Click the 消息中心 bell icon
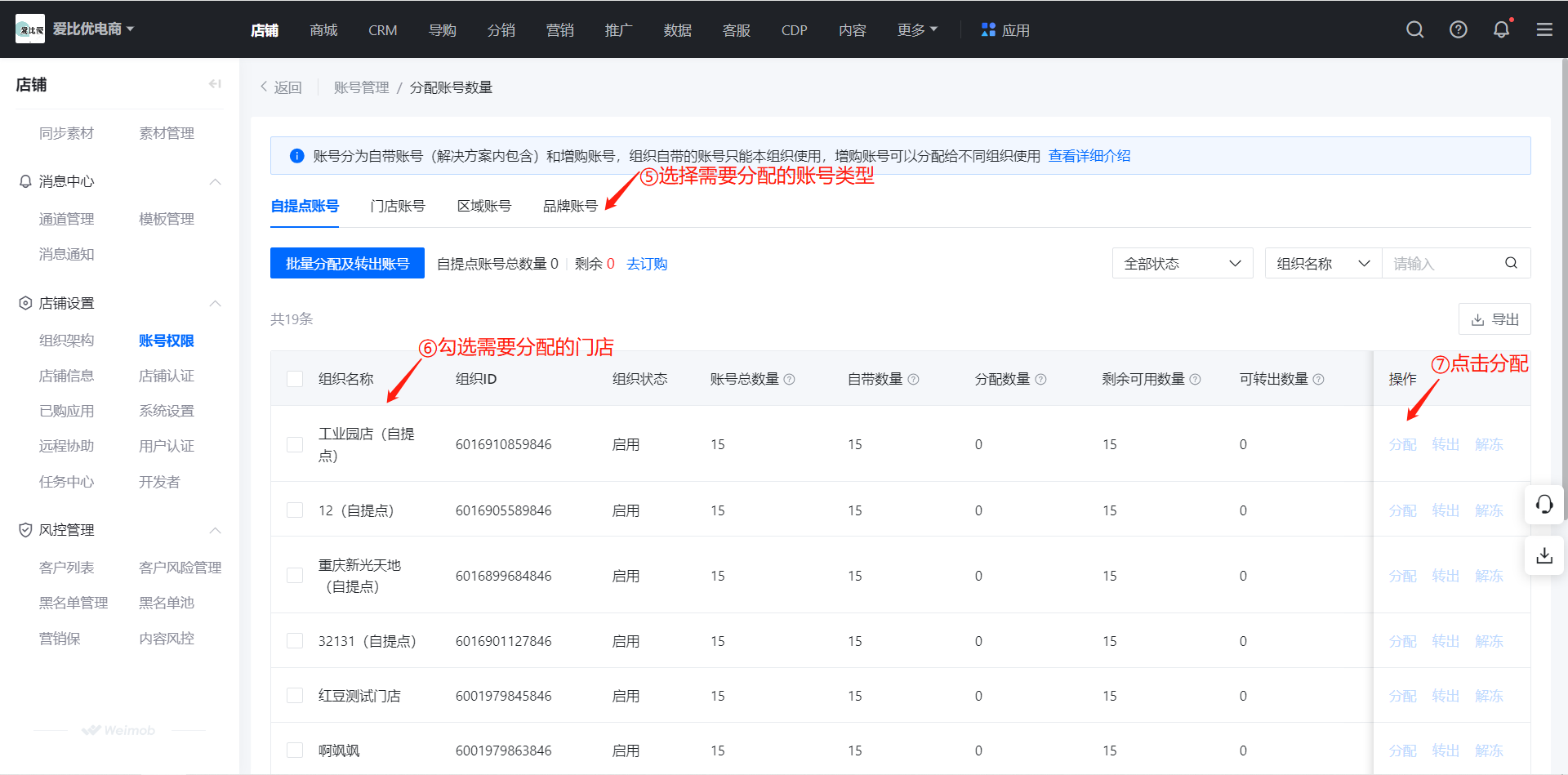This screenshot has height=775, width=1568. 25,181
